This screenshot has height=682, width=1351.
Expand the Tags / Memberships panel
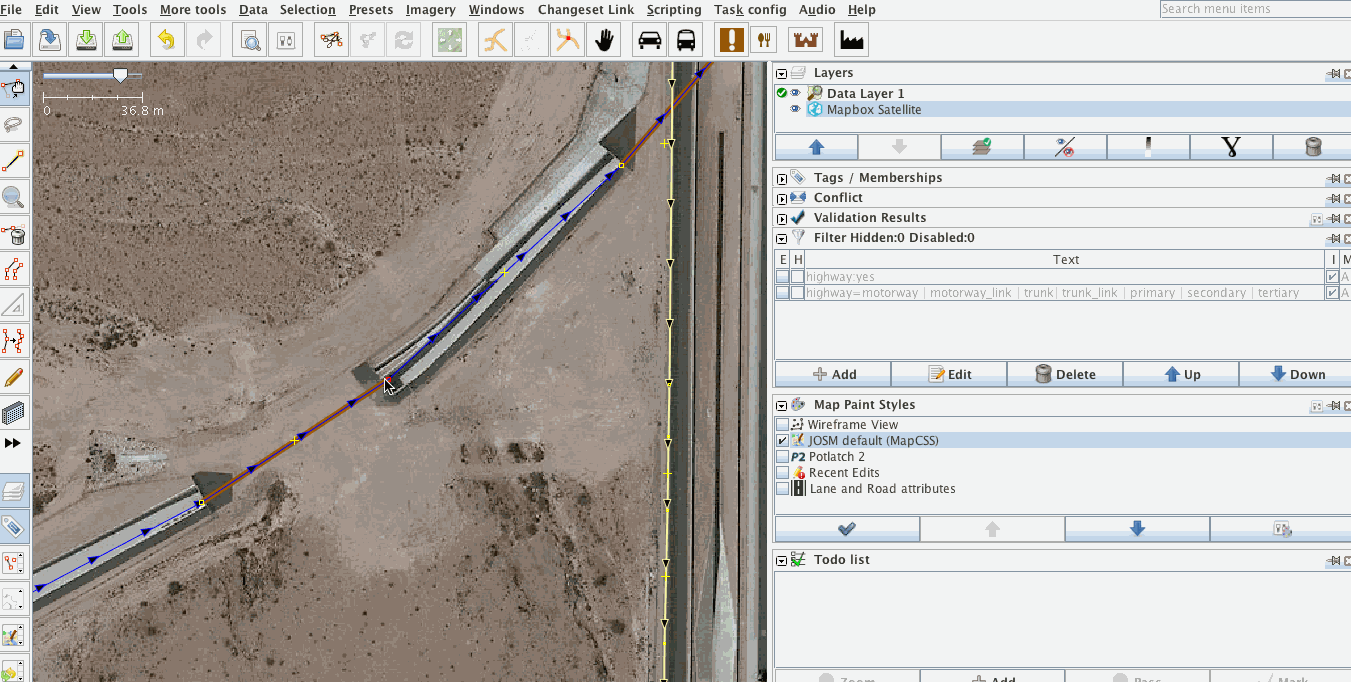[781, 178]
